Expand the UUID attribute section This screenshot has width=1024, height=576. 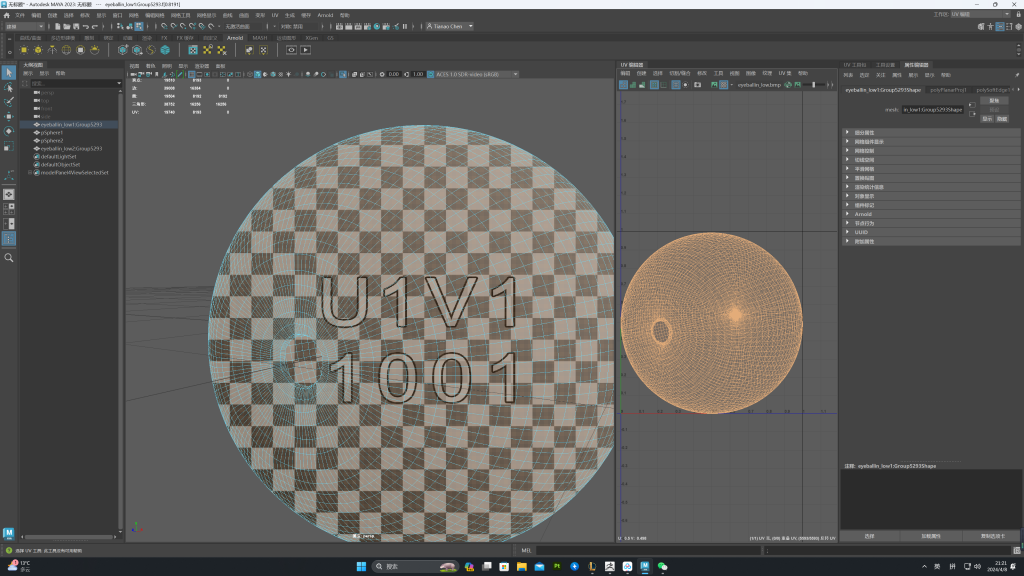(861, 232)
